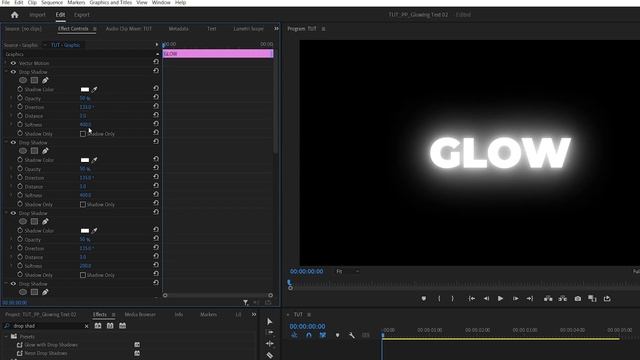Open Effect Controls panel menu

(x=95, y=29)
